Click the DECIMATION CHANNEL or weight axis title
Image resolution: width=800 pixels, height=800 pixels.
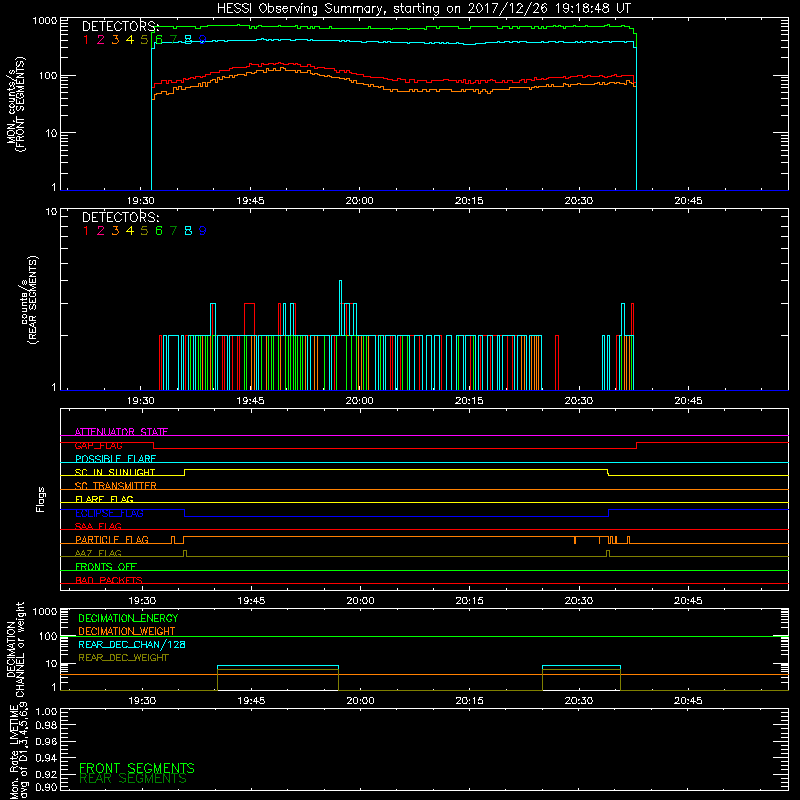pyautogui.click(x=15, y=649)
